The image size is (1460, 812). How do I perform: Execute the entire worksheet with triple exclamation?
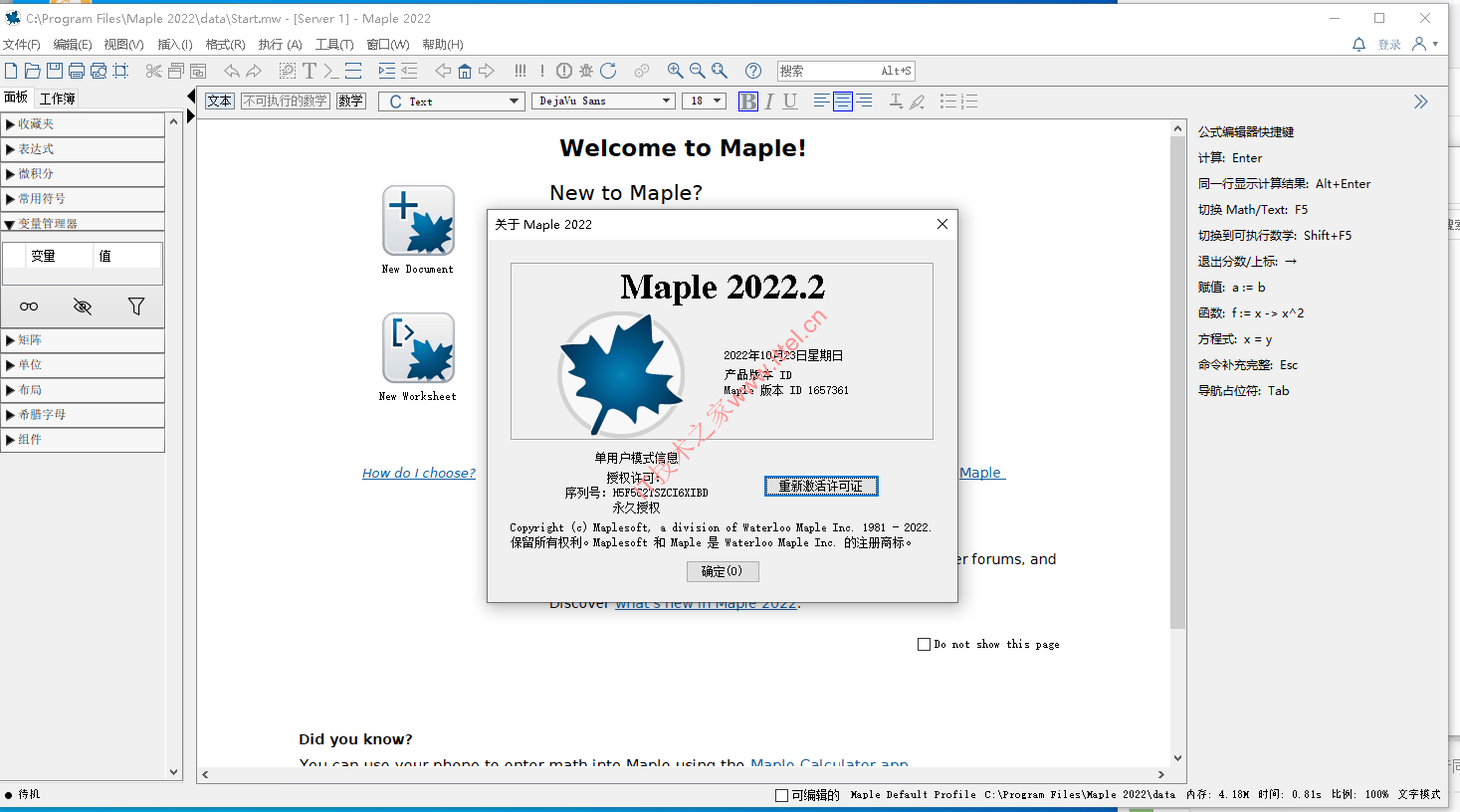(521, 71)
